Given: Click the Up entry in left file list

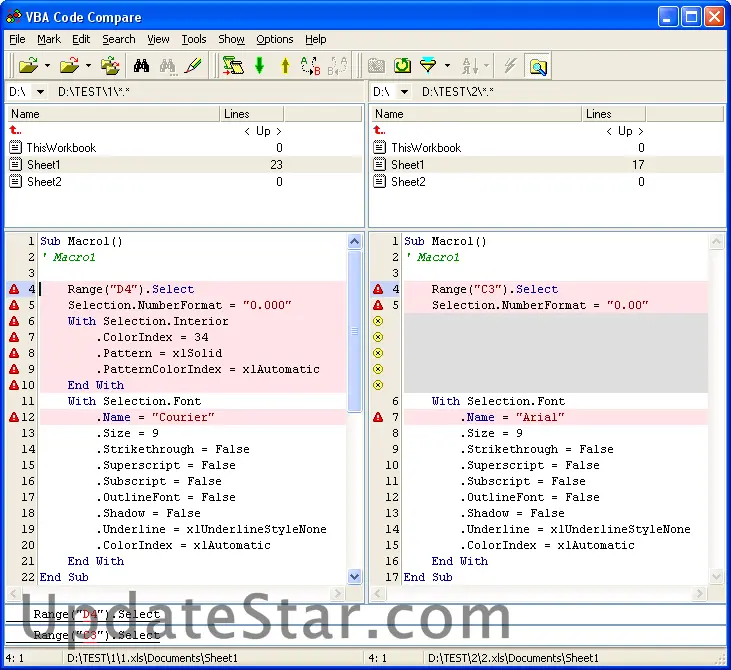Looking at the screenshot, I should (262, 131).
